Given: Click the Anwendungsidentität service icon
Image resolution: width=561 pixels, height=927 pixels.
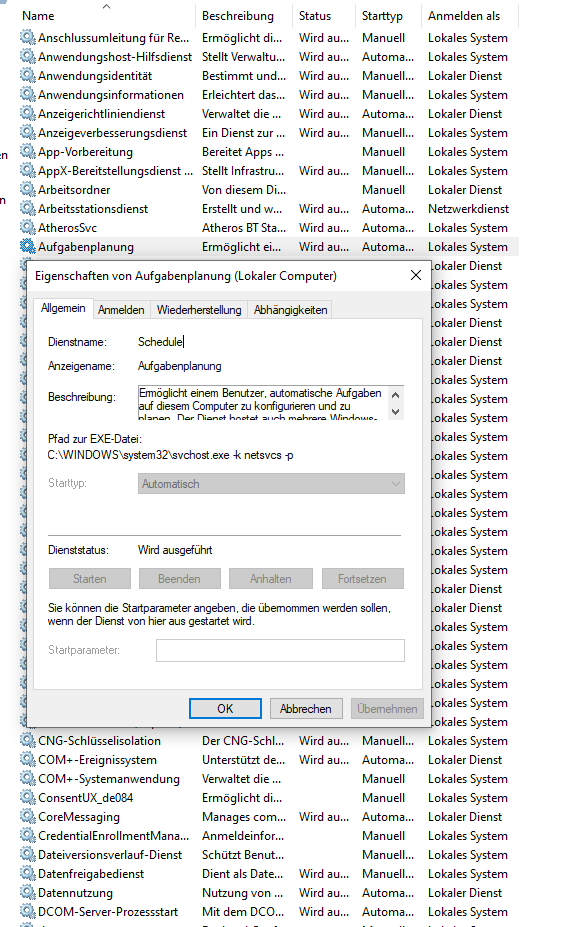Looking at the screenshot, I should pos(28,76).
